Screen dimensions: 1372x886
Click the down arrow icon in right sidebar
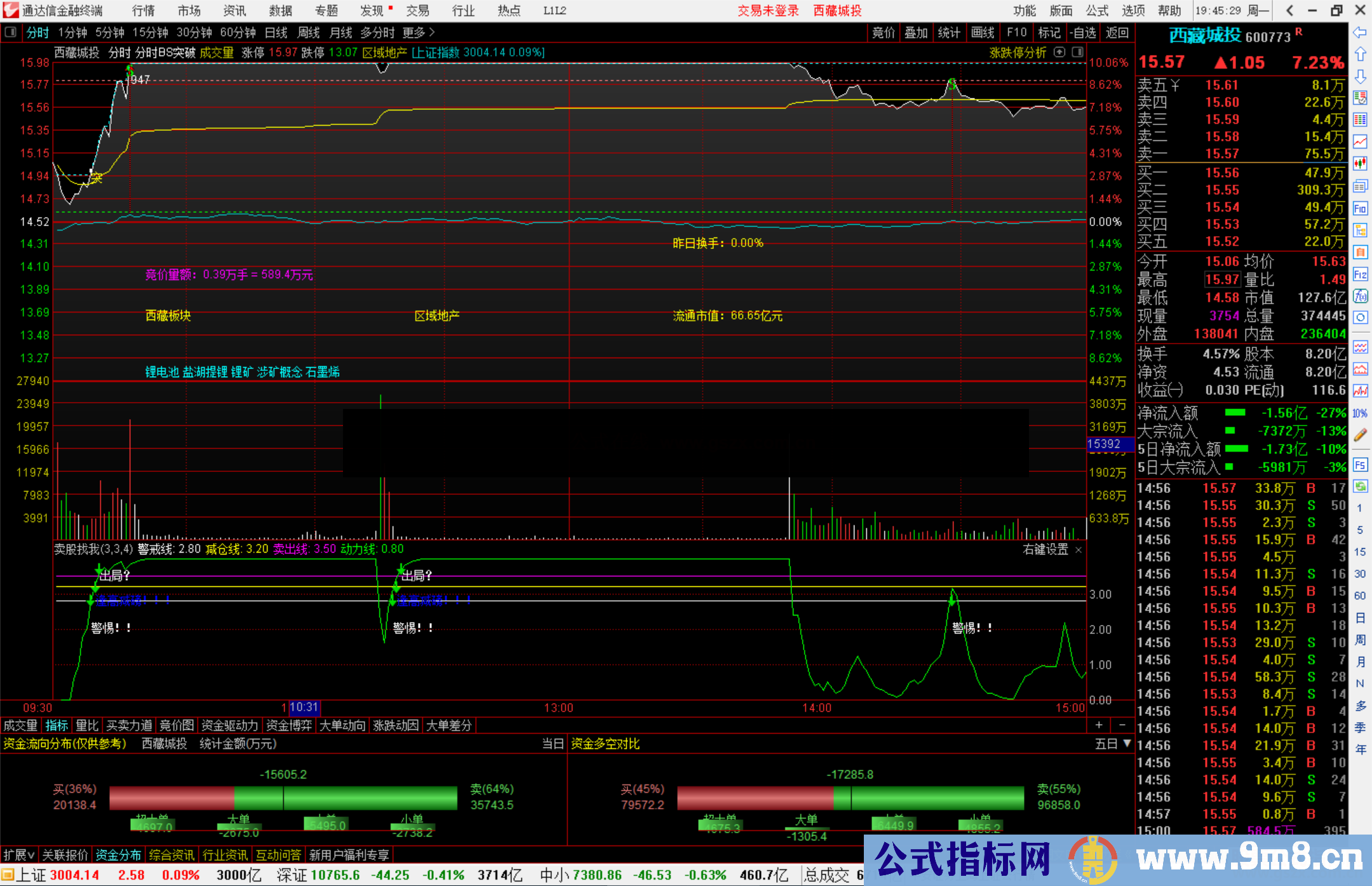(x=1360, y=76)
